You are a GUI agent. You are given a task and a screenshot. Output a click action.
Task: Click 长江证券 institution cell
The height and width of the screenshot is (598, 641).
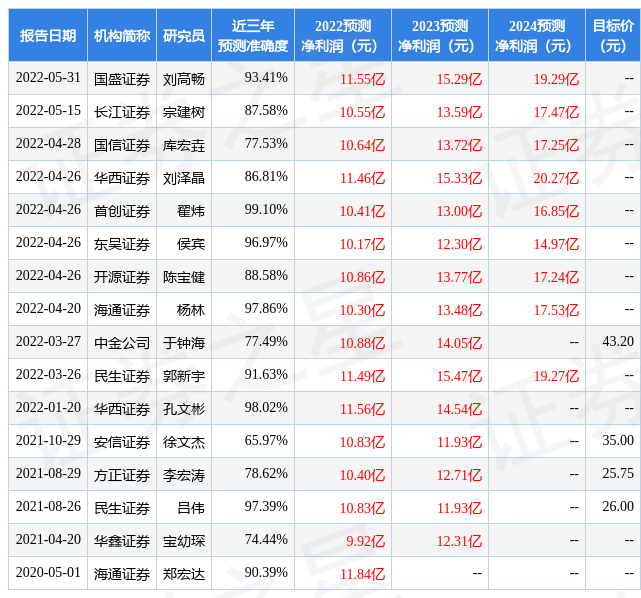[122, 112]
